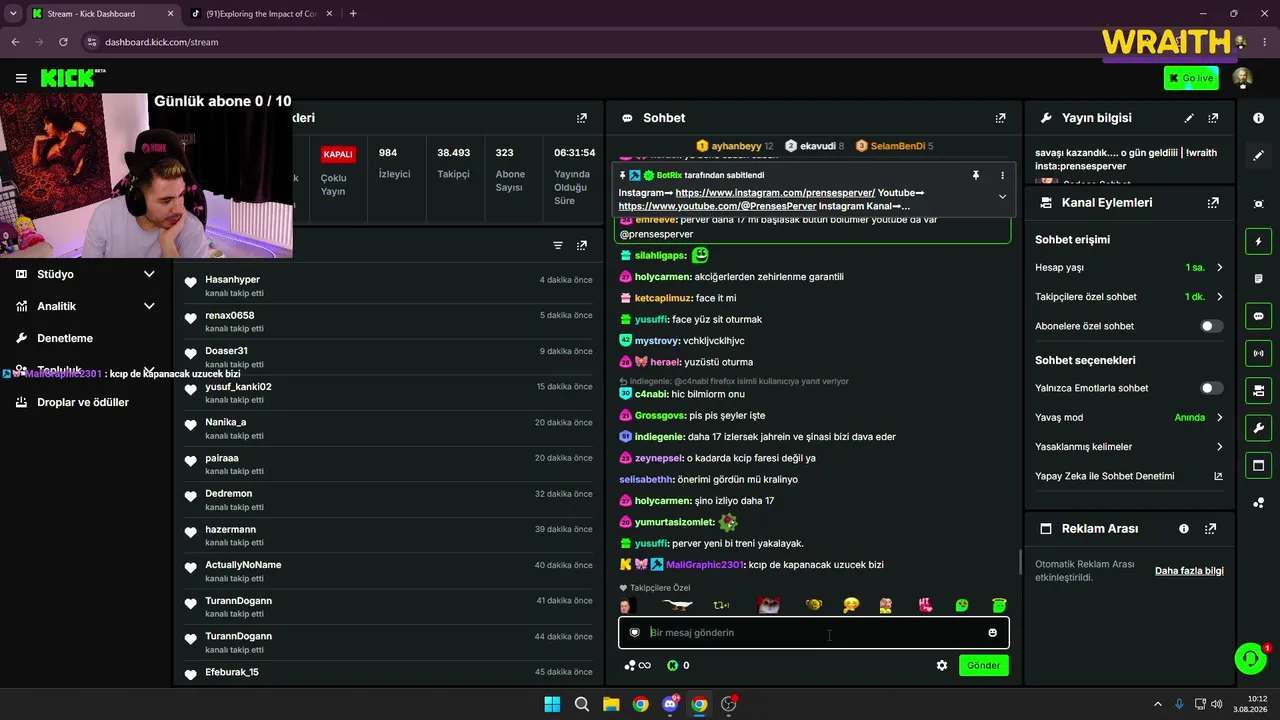Expand the pinned message with its chevron
Image resolution: width=1280 pixels, height=720 pixels.
(1002, 197)
